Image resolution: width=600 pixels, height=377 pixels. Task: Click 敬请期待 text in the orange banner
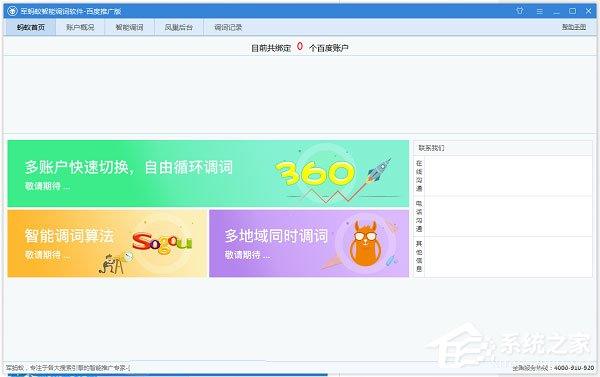point(47,255)
